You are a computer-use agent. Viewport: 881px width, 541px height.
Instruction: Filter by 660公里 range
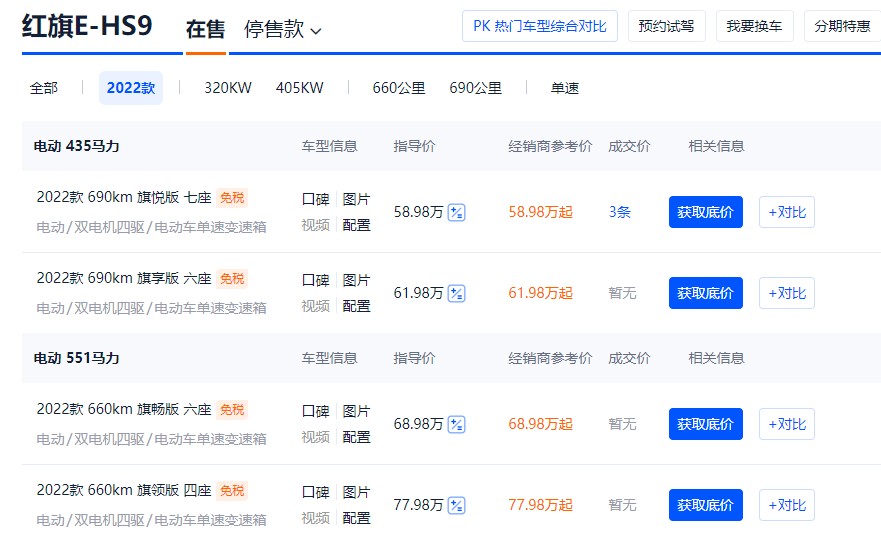[x=399, y=88]
